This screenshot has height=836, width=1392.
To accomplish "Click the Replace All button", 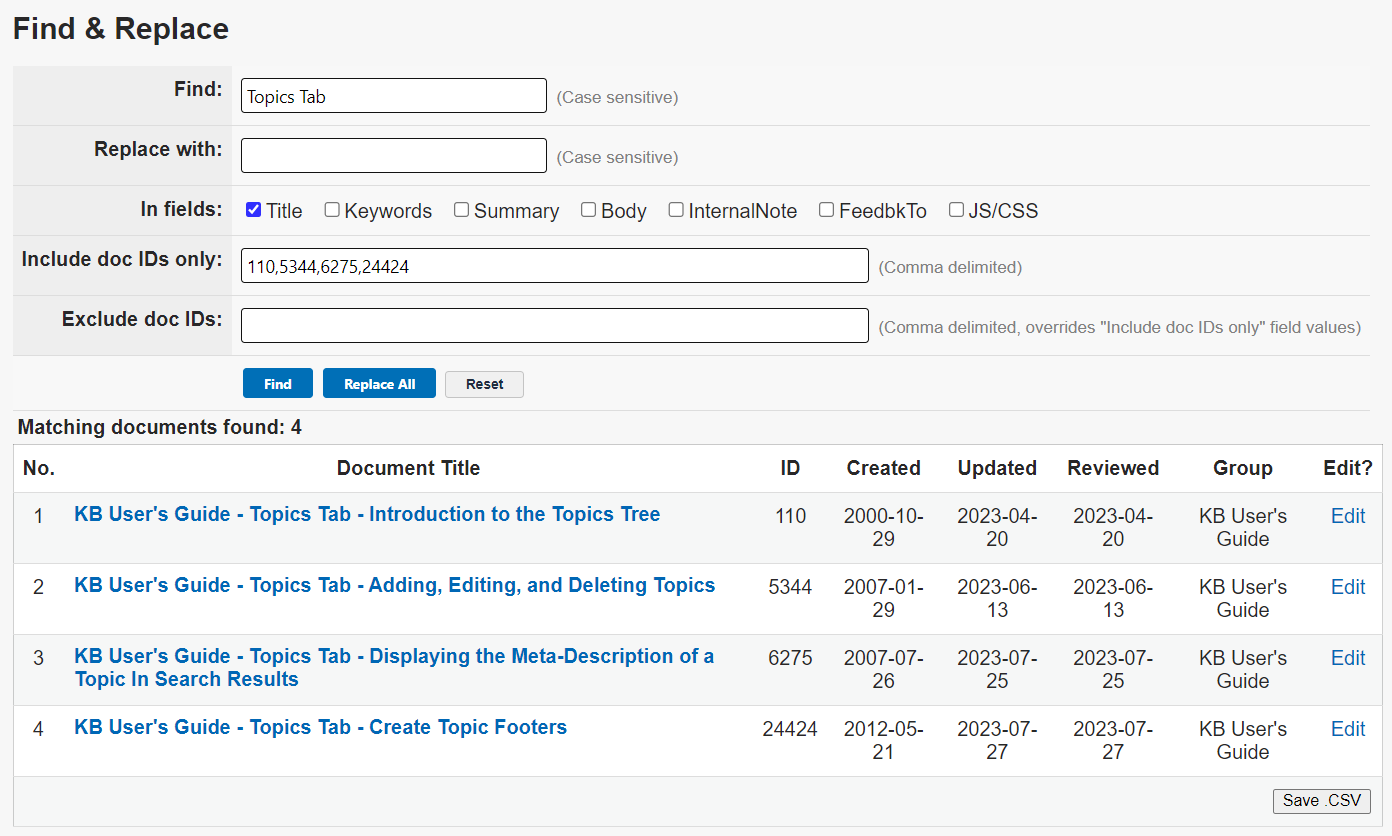I will [x=379, y=384].
